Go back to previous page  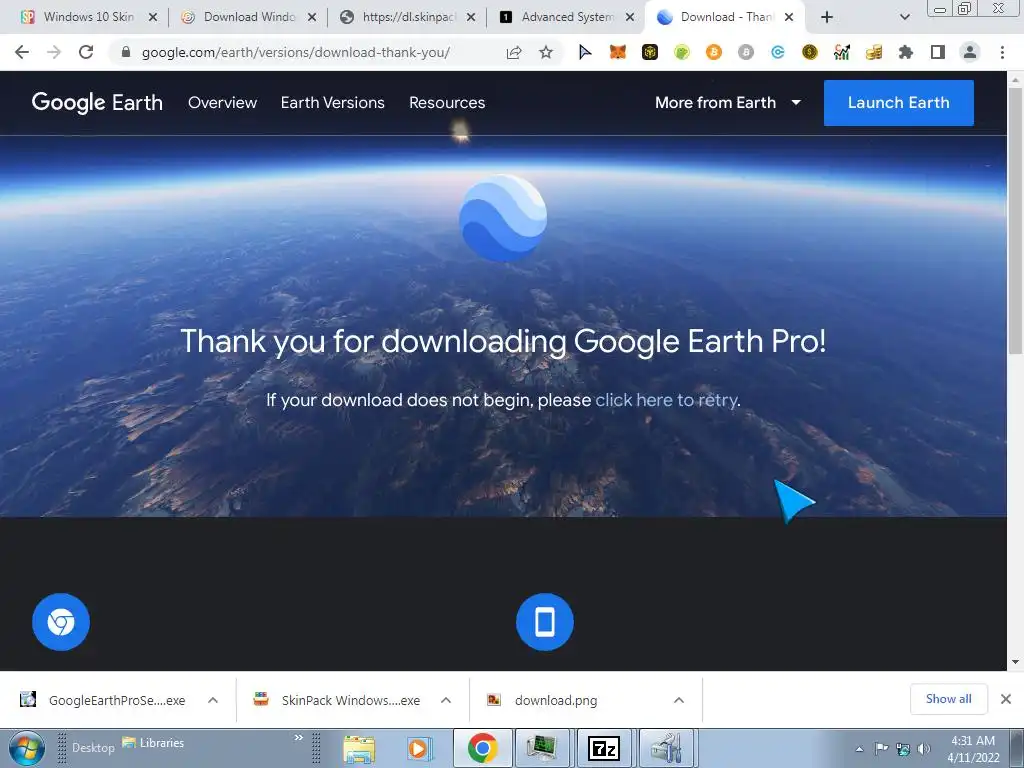click(x=22, y=52)
